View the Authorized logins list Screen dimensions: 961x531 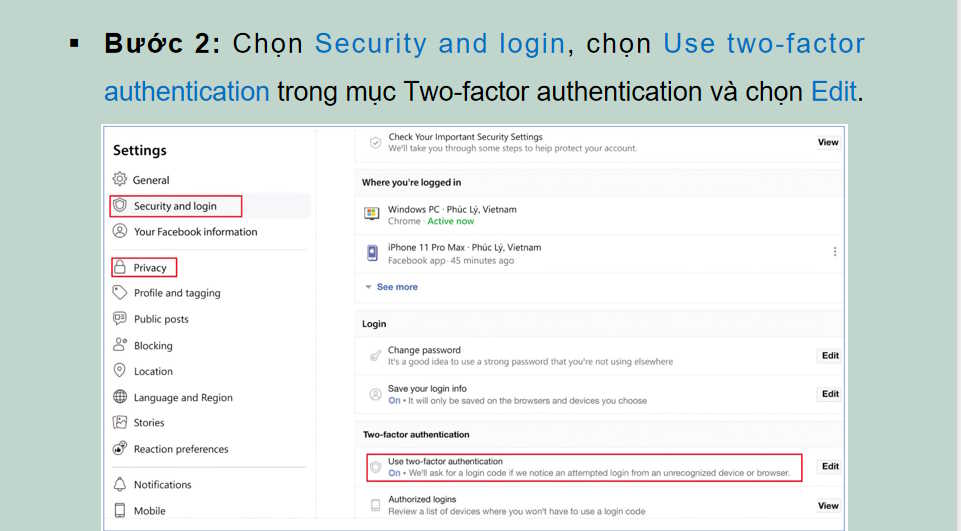pyautogui.click(x=828, y=506)
